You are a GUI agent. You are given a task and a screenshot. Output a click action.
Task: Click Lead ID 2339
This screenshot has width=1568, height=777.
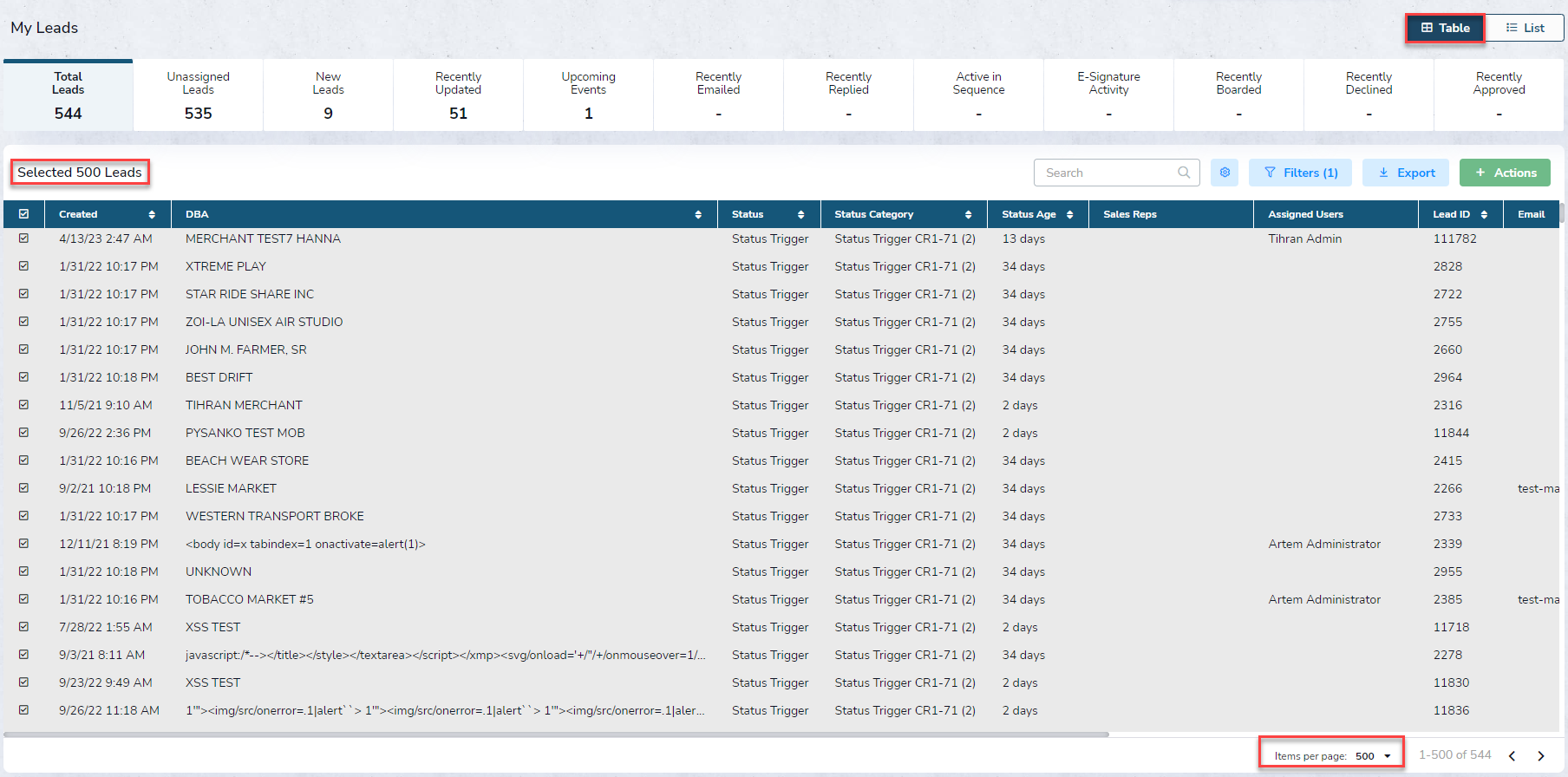[1447, 544]
